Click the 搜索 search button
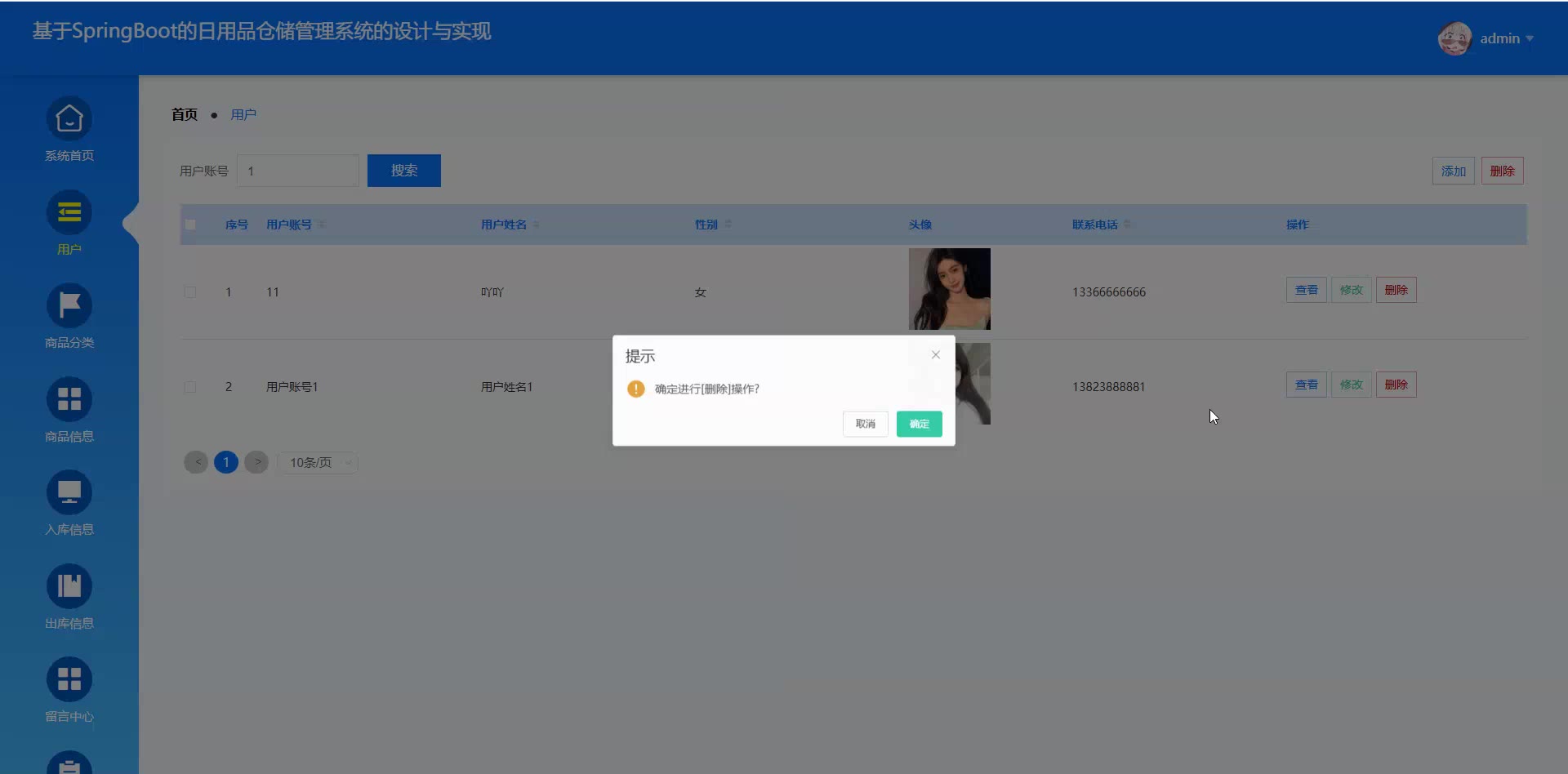 click(x=404, y=171)
